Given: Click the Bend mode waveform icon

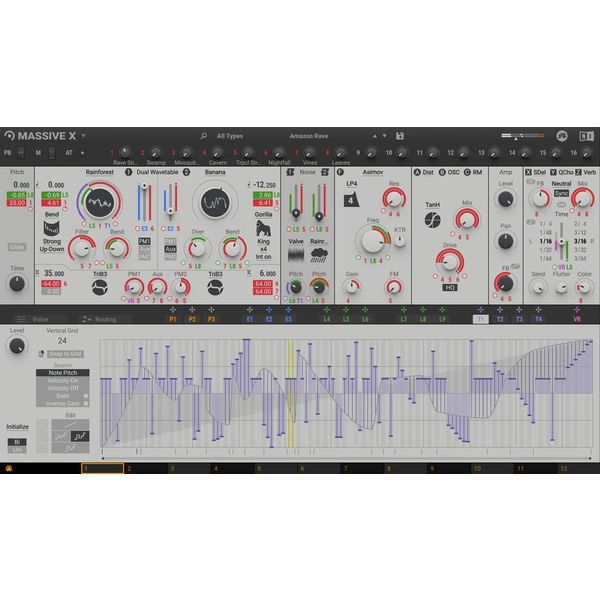Looking at the screenshot, I should click(x=52, y=228).
